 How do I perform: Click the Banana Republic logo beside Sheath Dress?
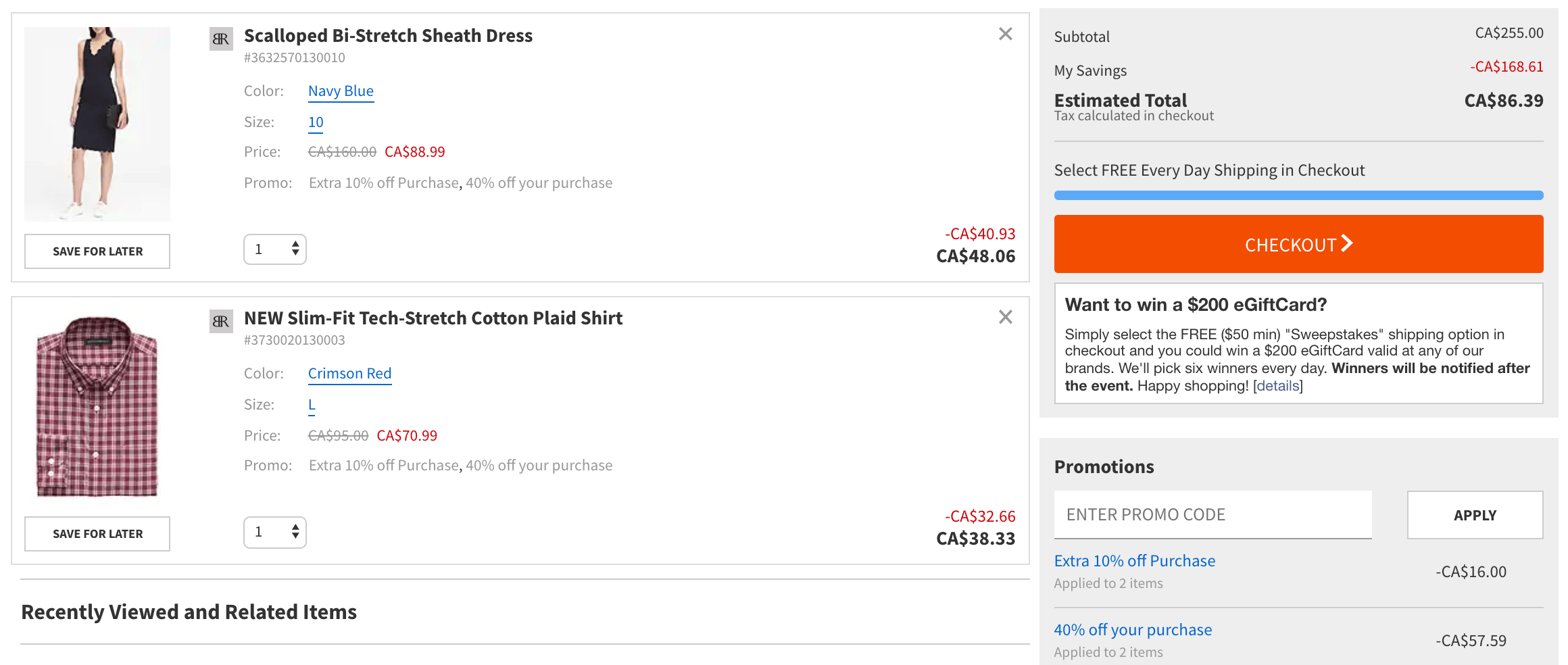point(221,39)
